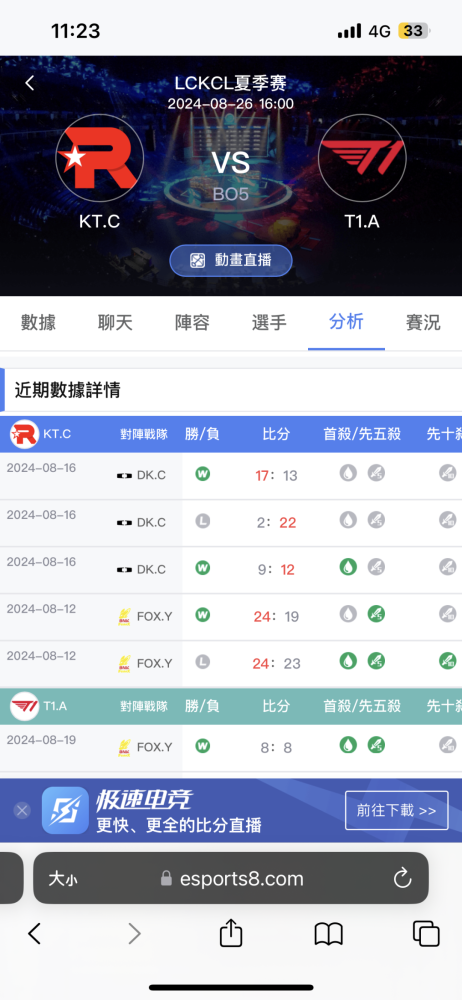Click the 2024-08-19 date in T1.A row

[41, 740]
